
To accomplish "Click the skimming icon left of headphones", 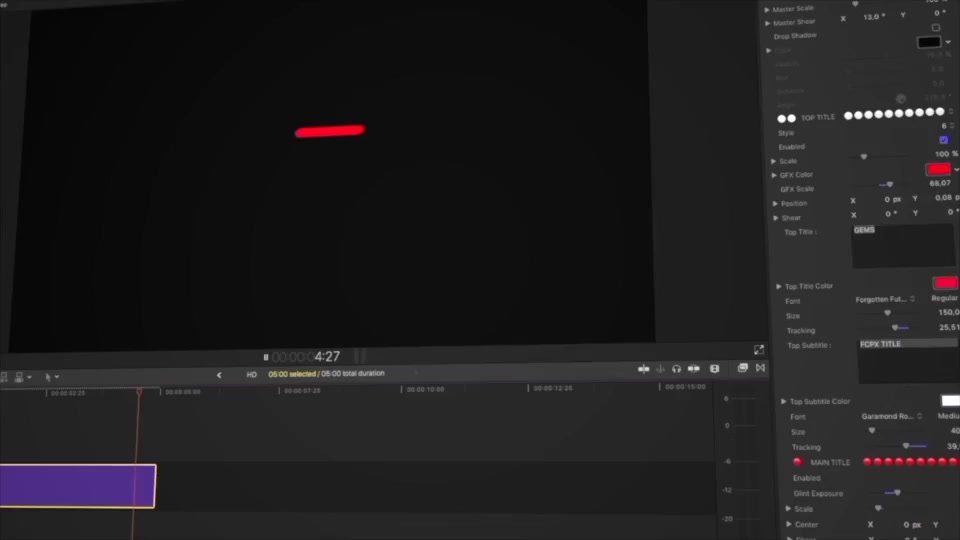I will tap(660, 369).
